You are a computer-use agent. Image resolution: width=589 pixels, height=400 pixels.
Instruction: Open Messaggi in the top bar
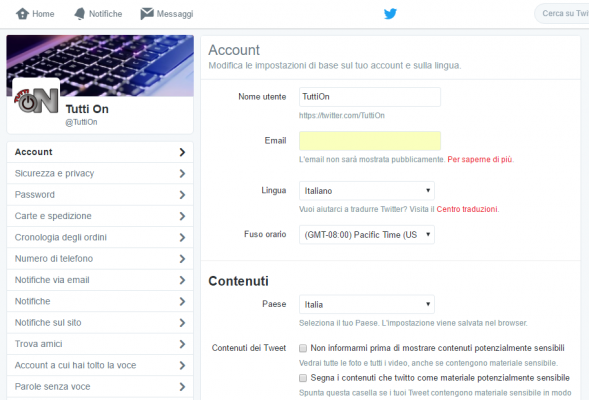point(167,14)
